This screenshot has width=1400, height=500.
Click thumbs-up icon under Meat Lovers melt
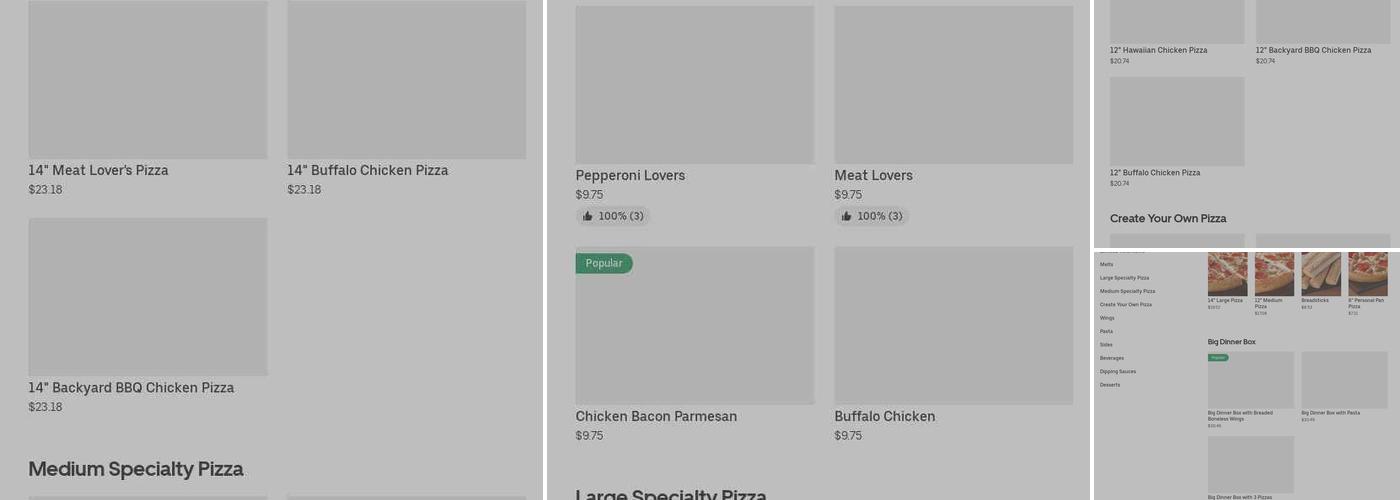847,216
